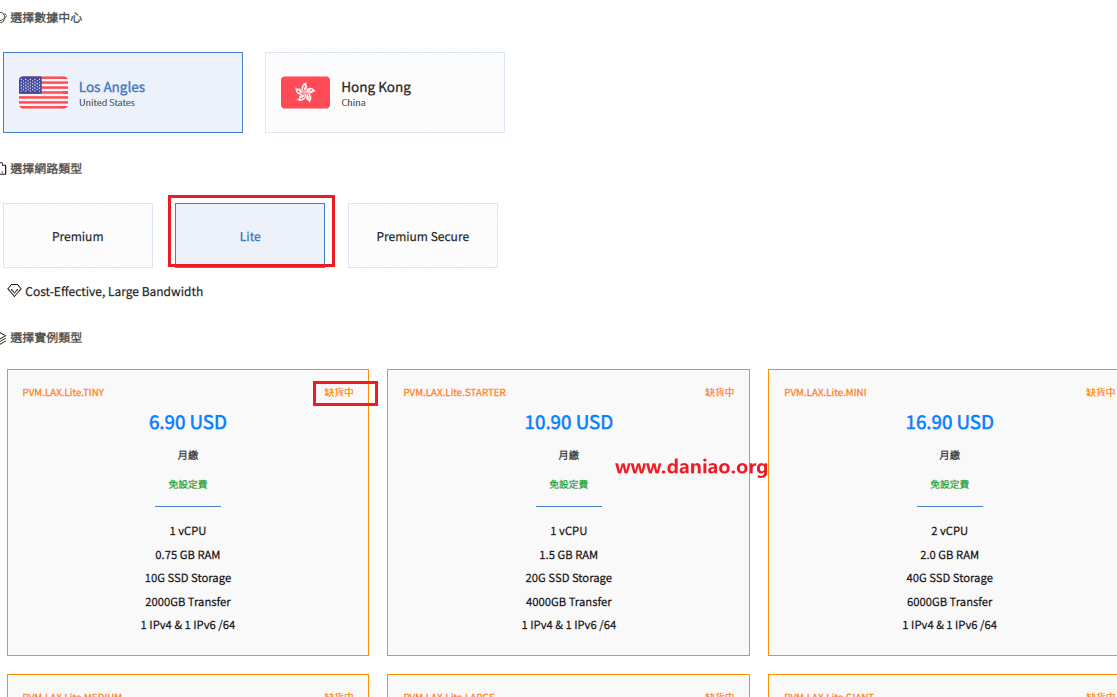Click the www.daniao.org watermark text
Image resolution: width=1117 pixels, height=697 pixels.
(x=690, y=467)
